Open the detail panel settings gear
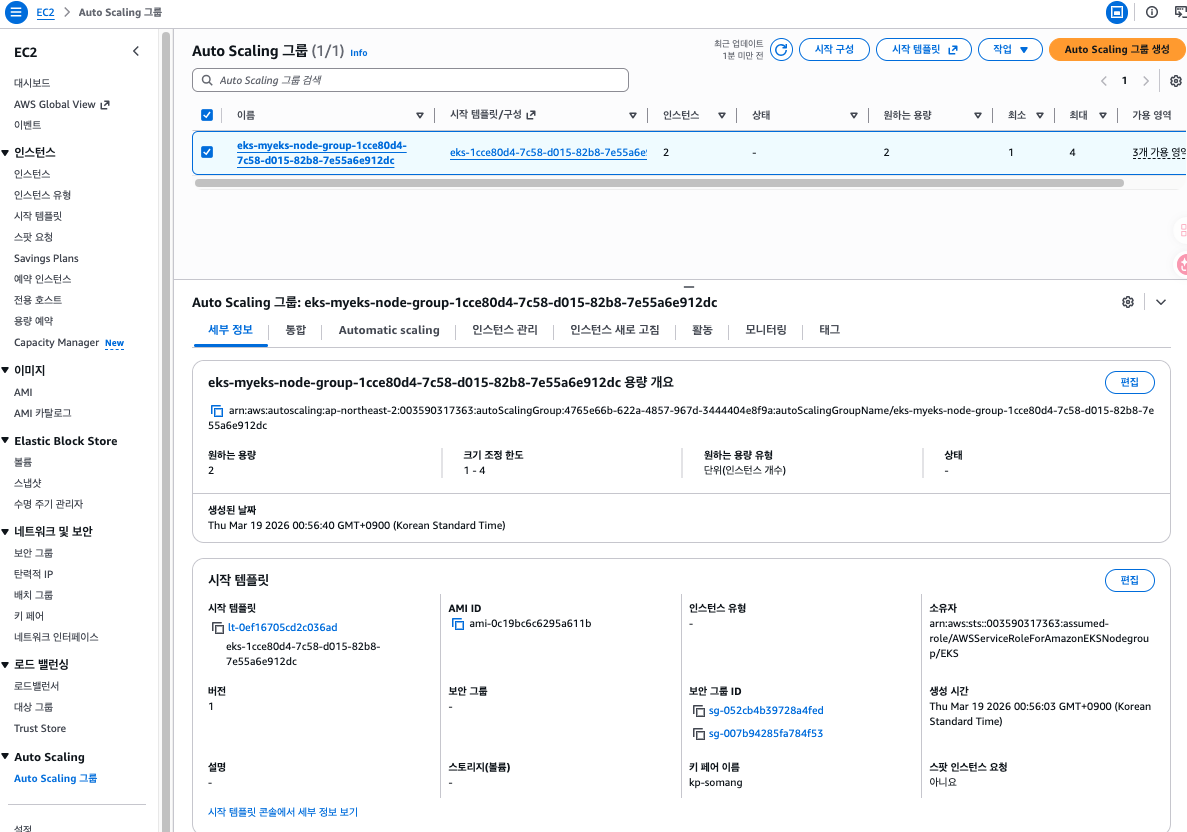 tap(1128, 302)
